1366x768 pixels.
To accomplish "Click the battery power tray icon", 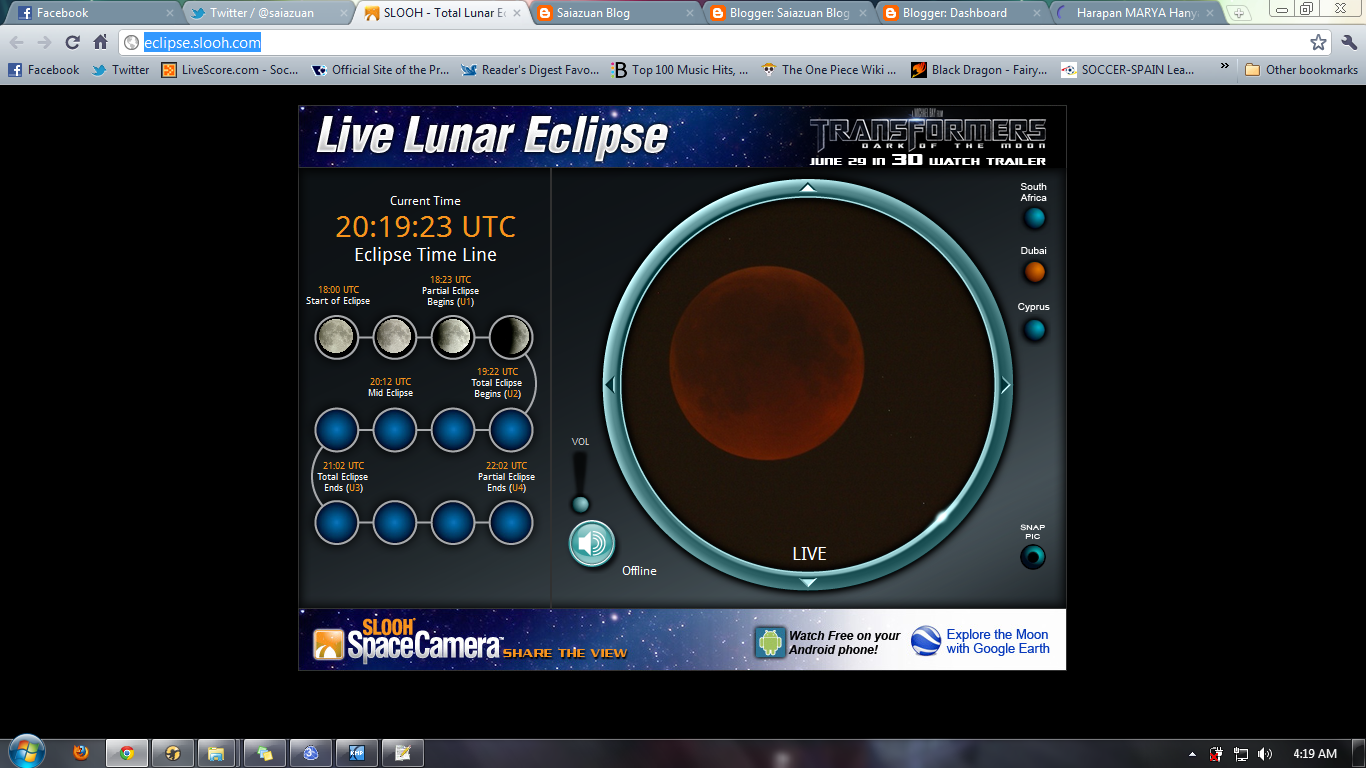I will 1217,754.
